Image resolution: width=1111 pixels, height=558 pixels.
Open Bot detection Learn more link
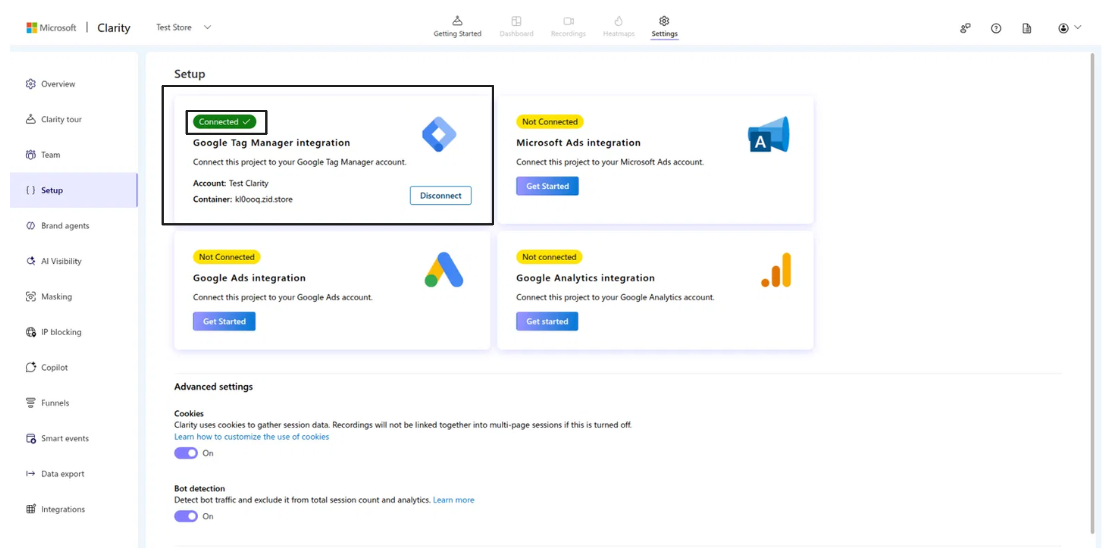tap(453, 500)
